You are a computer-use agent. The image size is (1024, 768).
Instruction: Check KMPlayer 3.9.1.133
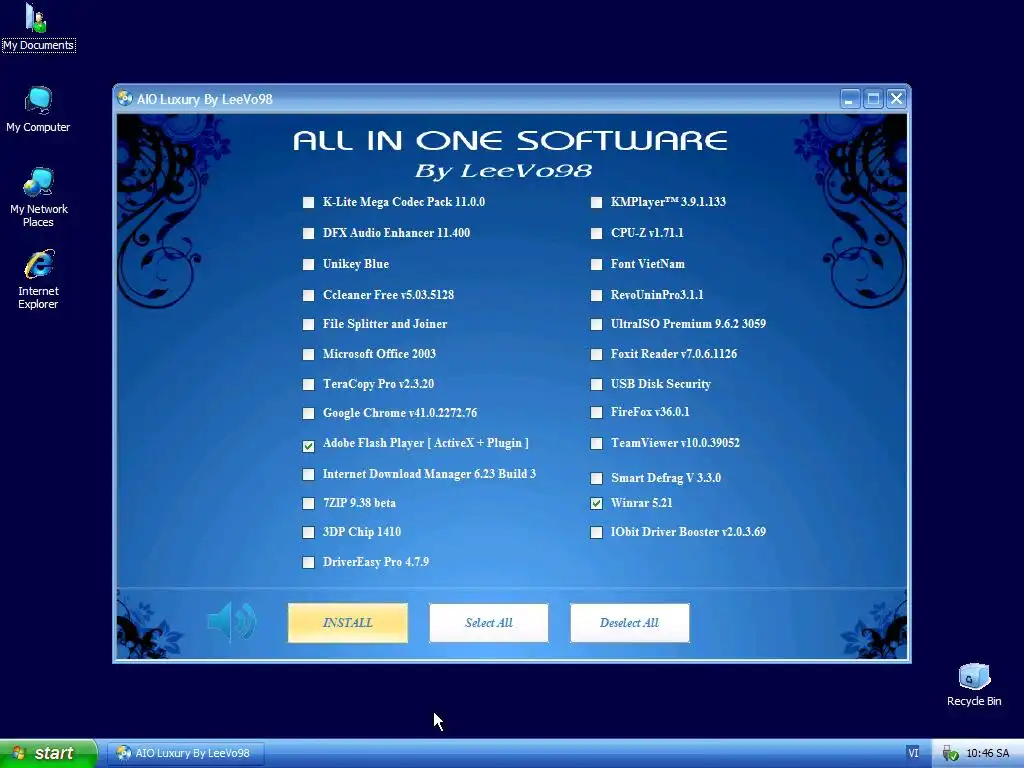click(x=596, y=202)
